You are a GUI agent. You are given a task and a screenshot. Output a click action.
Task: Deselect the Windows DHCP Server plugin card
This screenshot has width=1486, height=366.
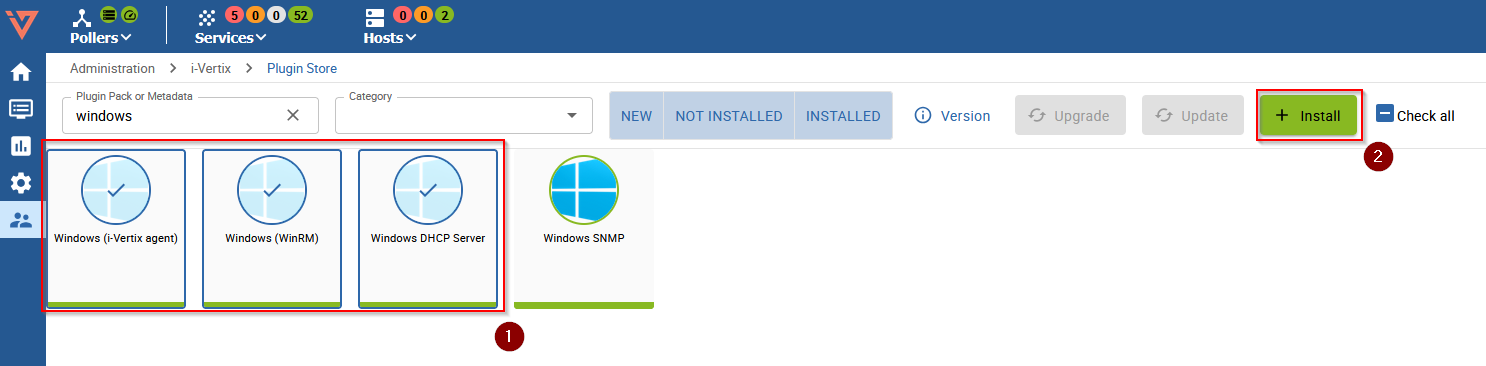tap(428, 229)
